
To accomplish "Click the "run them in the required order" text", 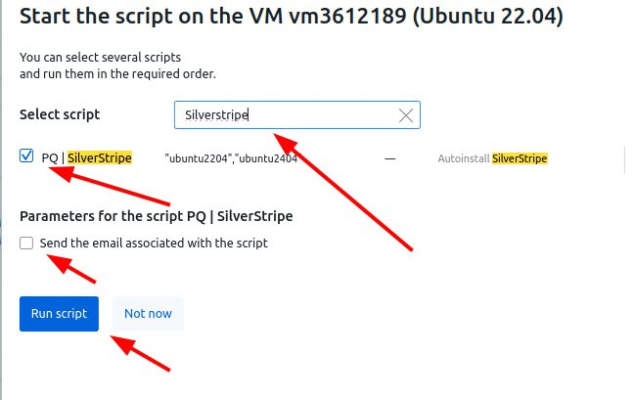I will (x=118, y=73).
